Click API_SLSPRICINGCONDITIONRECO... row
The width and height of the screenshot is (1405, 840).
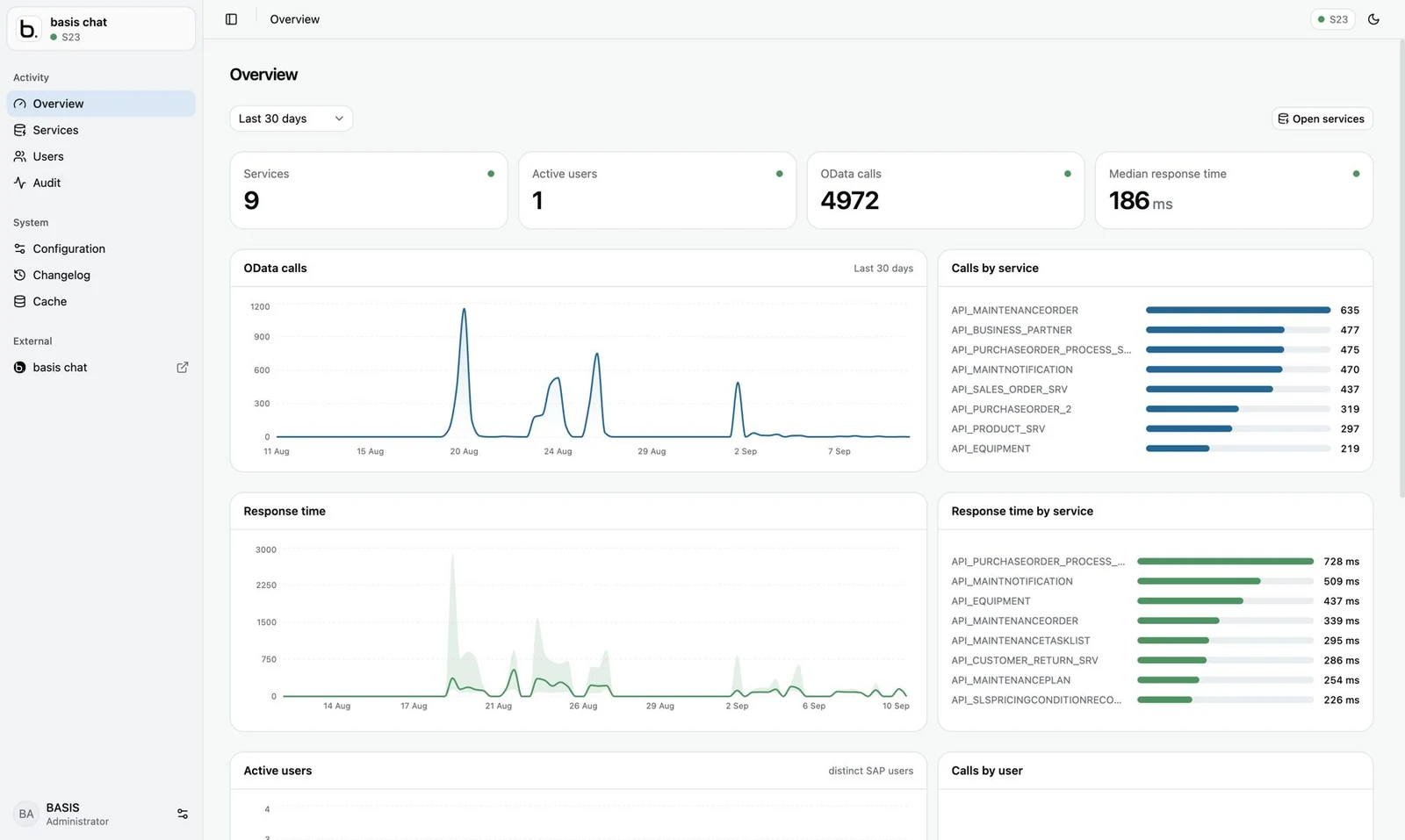tap(1155, 700)
